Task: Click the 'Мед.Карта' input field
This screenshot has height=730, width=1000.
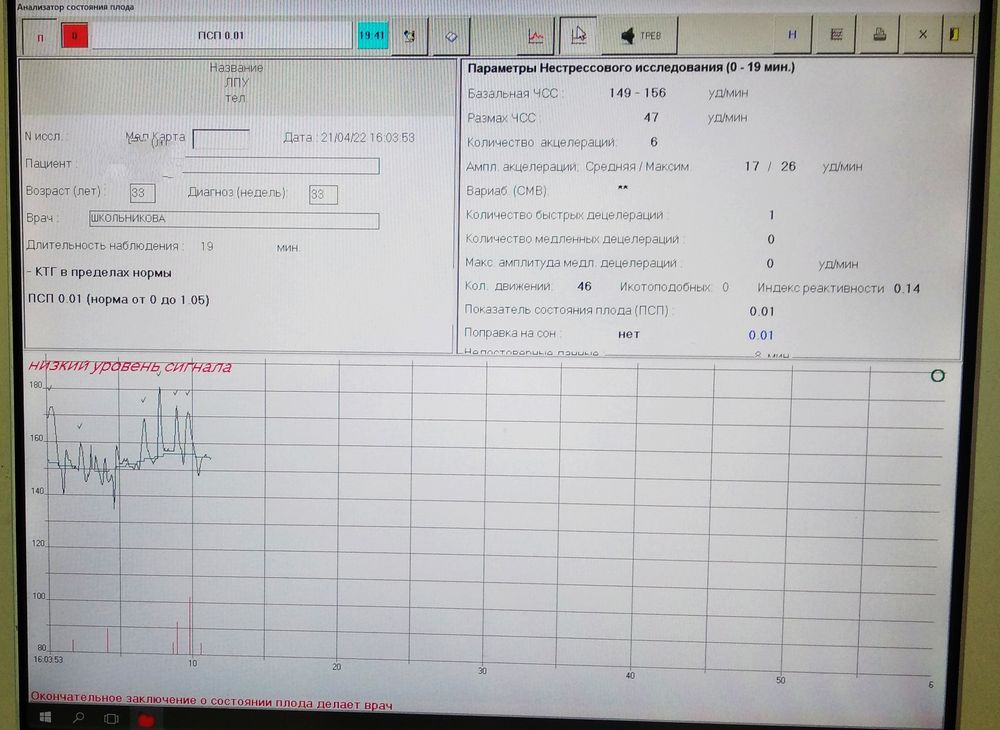Action: pyautogui.click(x=221, y=139)
